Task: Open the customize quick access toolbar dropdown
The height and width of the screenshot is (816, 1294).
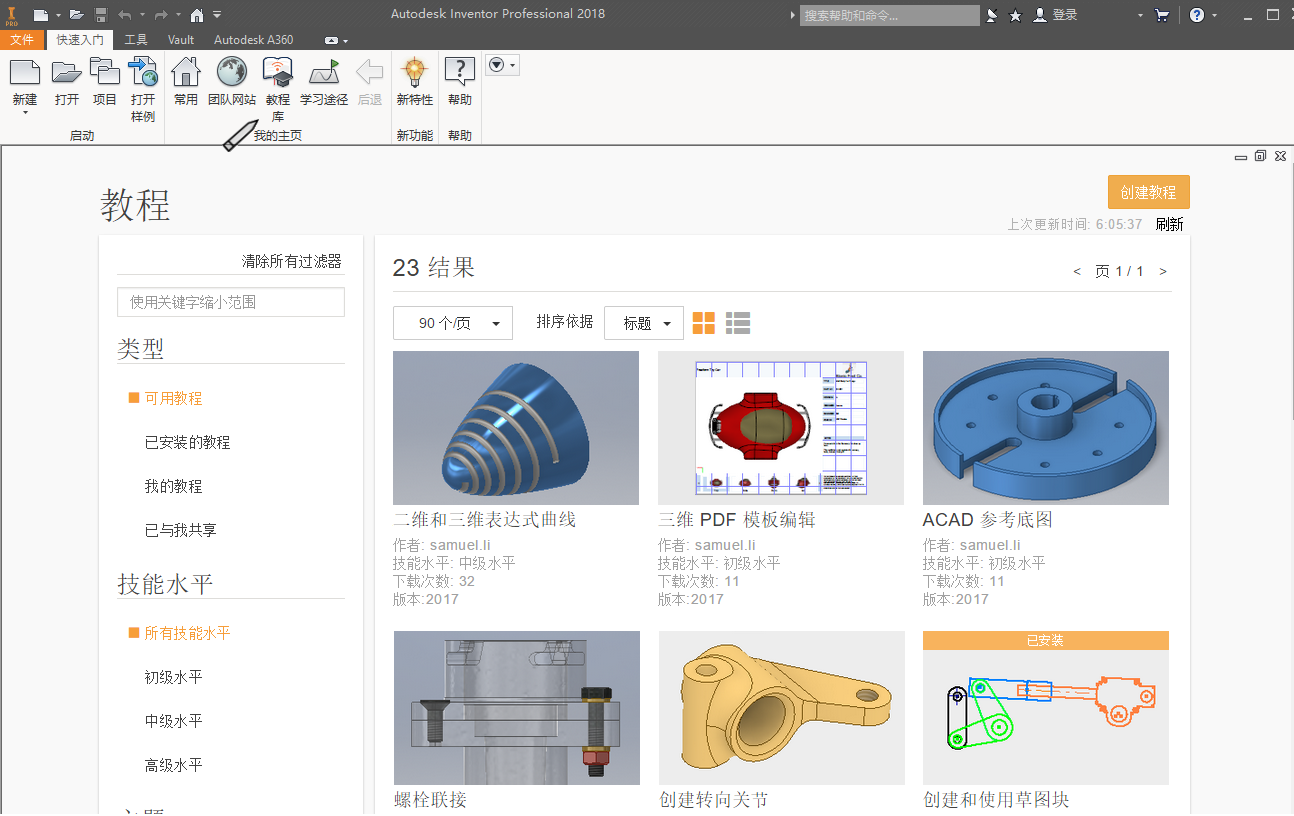Action: click(x=217, y=15)
